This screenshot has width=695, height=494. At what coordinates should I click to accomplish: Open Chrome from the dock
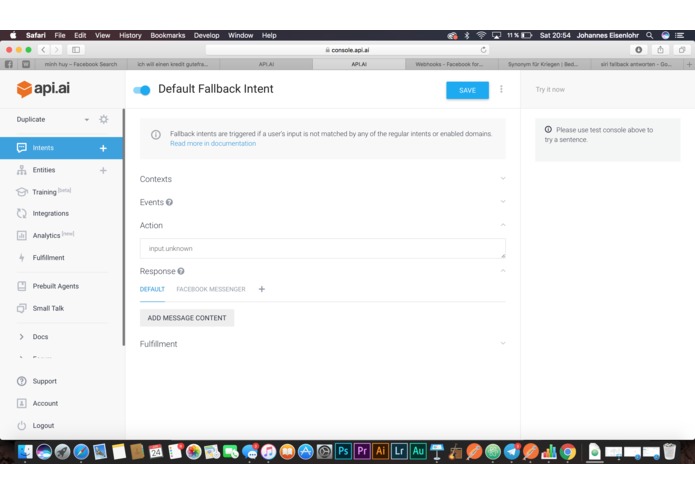pos(568,452)
